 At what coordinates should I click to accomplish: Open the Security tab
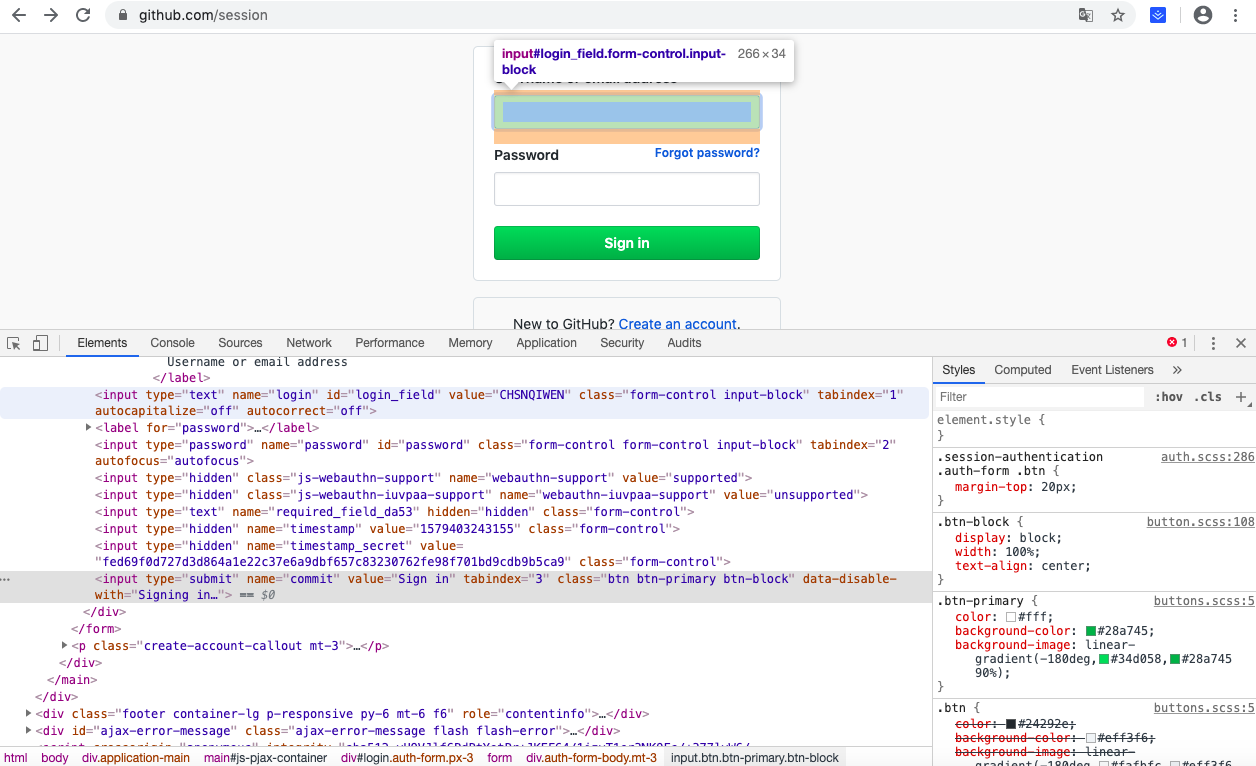tap(622, 343)
